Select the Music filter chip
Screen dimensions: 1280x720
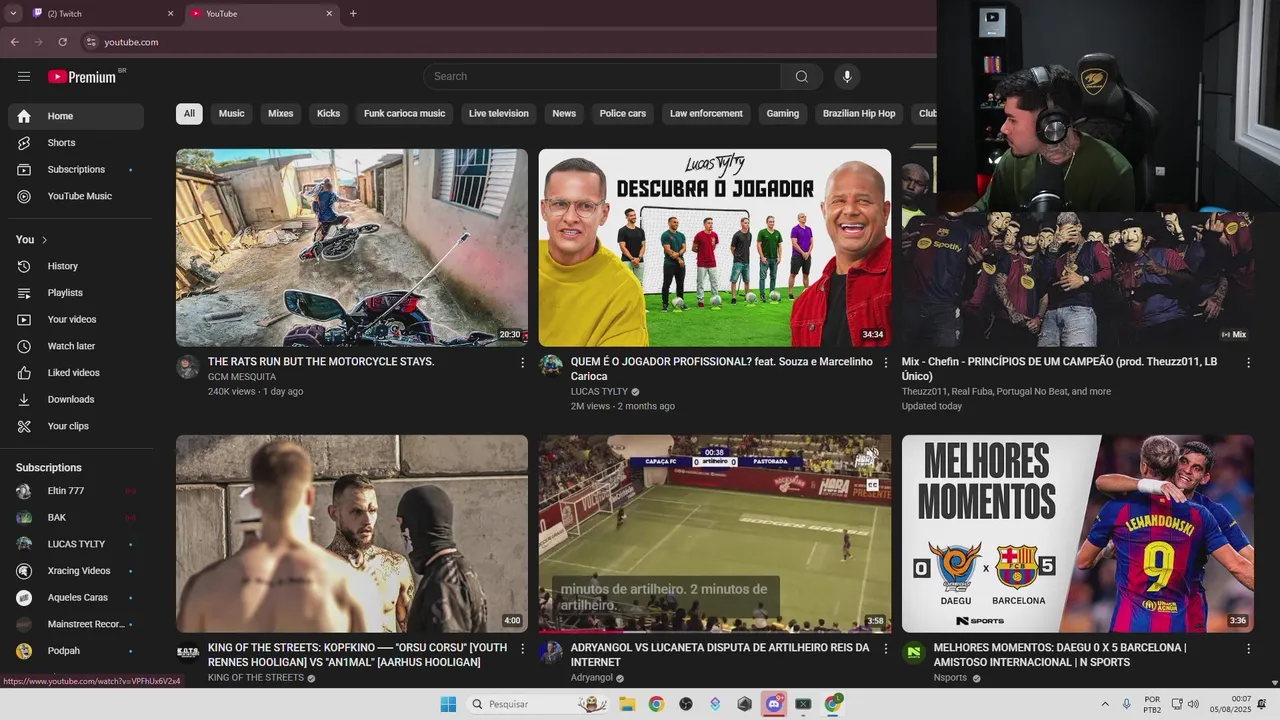pos(231,114)
